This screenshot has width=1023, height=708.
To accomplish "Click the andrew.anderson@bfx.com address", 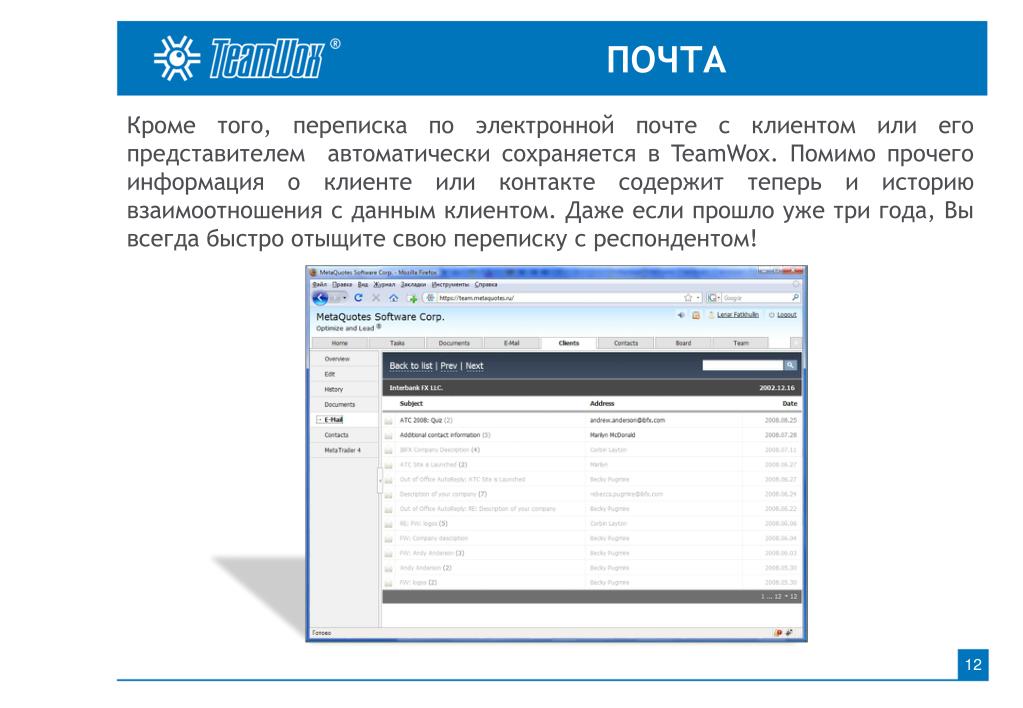I will click(627, 421).
